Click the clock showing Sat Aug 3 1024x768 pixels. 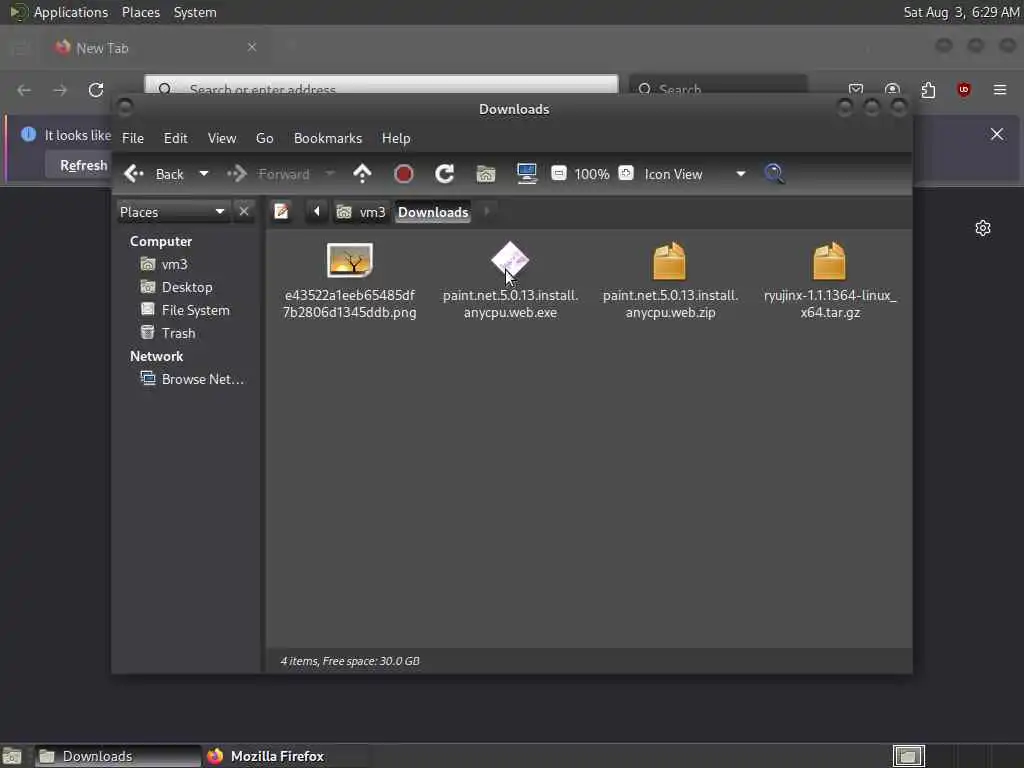click(x=961, y=12)
